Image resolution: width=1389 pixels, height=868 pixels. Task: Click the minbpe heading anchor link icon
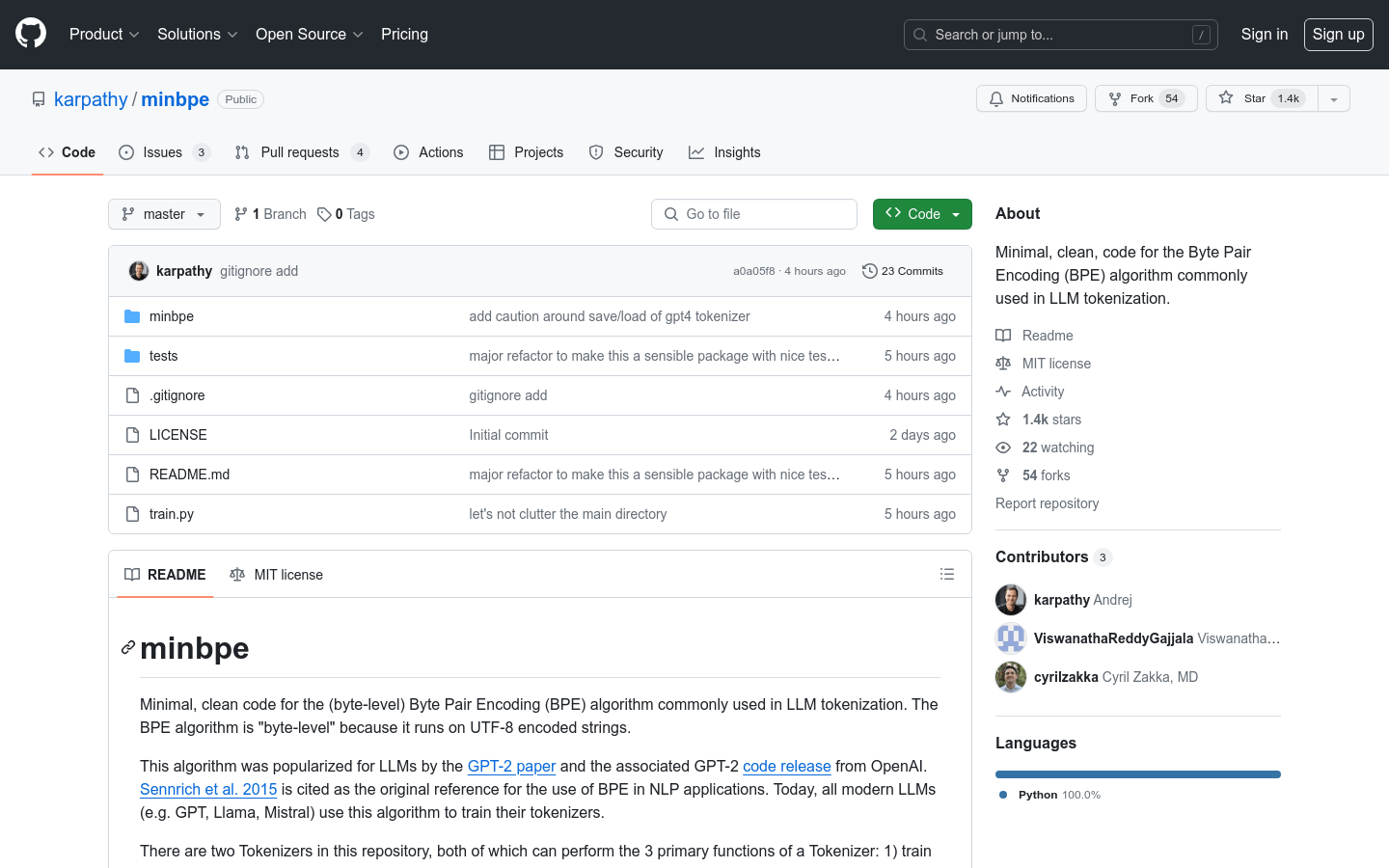point(127,648)
